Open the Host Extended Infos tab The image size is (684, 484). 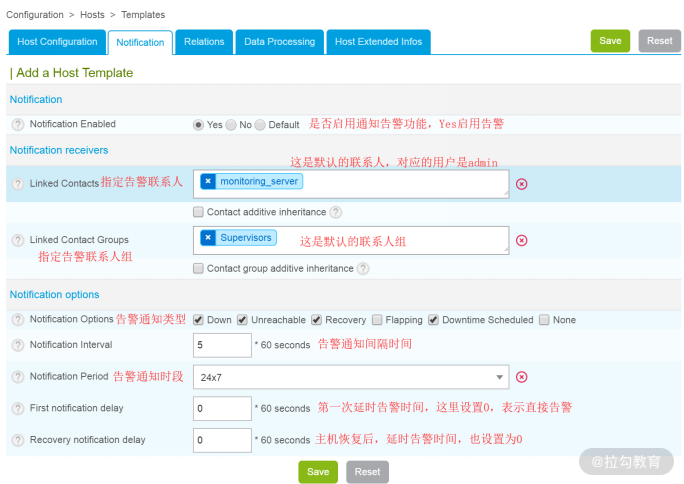(x=378, y=42)
